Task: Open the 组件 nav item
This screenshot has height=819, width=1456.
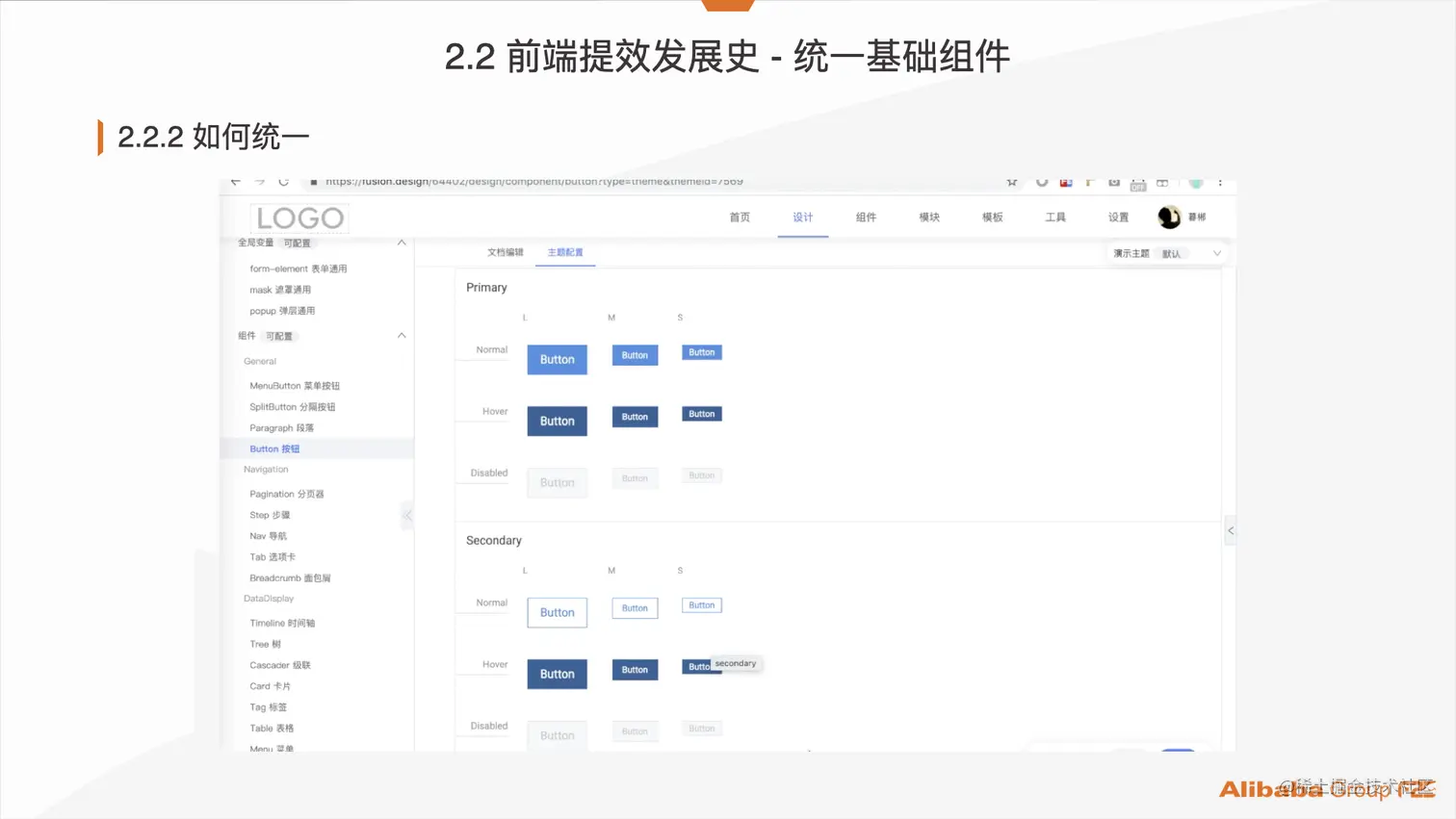Action: click(x=866, y=218)
